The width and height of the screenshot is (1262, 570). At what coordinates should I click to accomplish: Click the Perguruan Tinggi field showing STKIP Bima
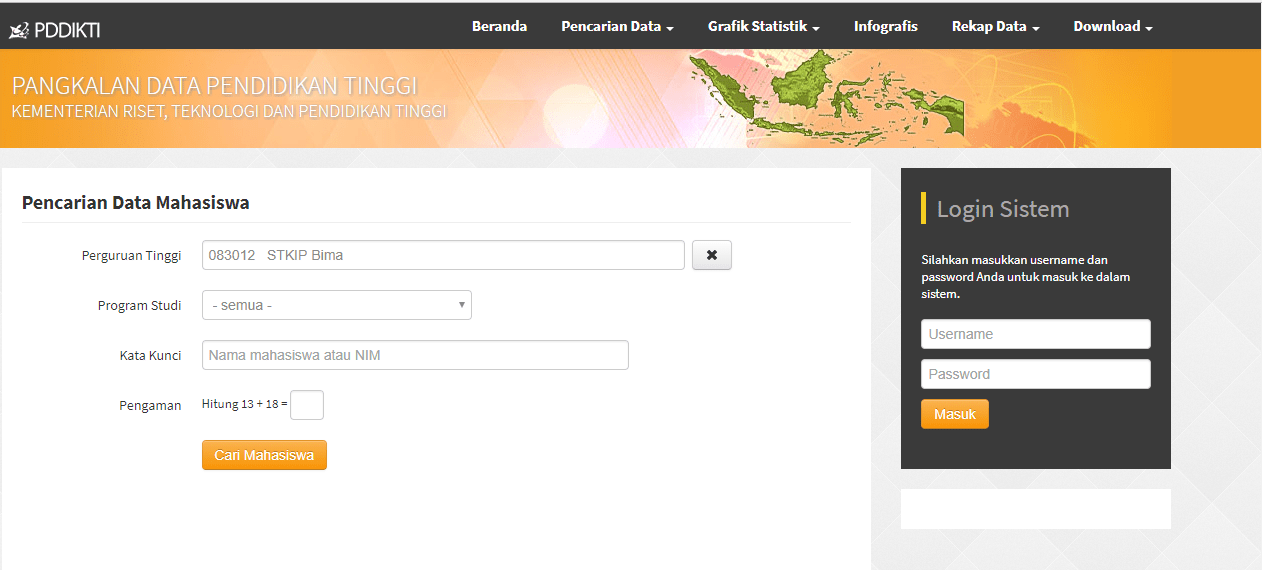point(443,255)
